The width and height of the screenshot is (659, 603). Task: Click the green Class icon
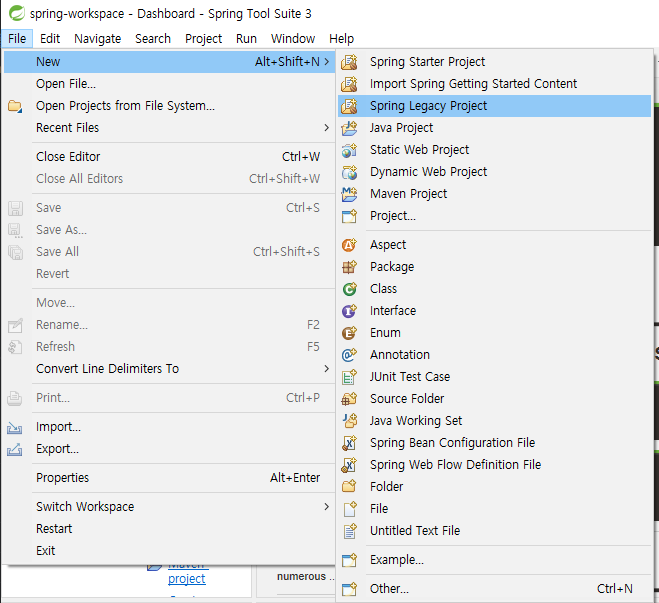[x=349, y=289]
